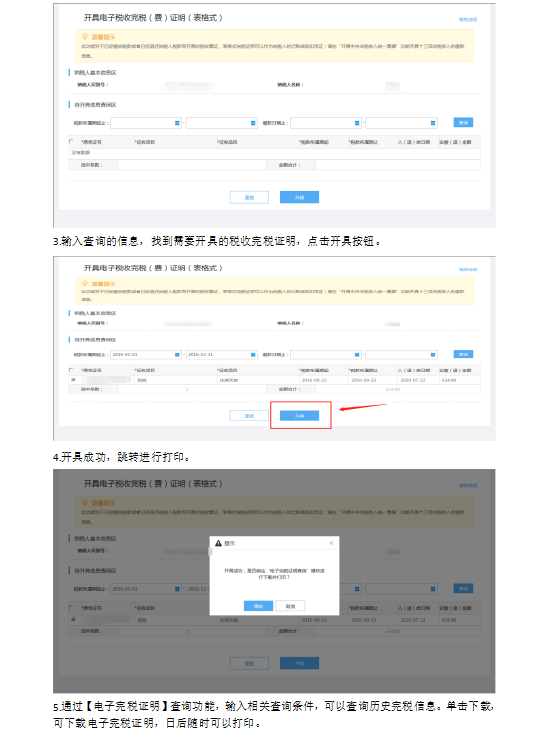Click the lightbulb 温馨提示 icon in first screenshot

coord(85,36)
